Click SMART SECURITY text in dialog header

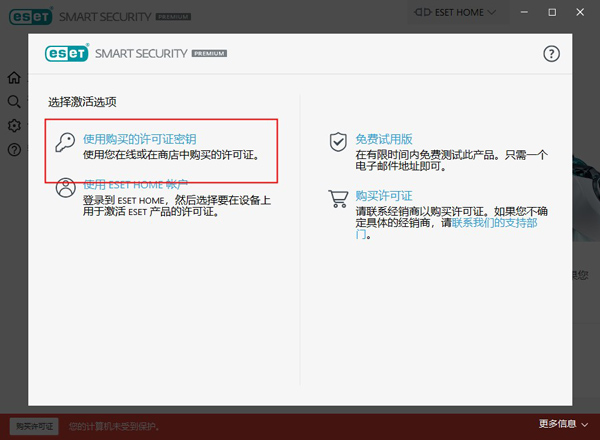point(141,54)
